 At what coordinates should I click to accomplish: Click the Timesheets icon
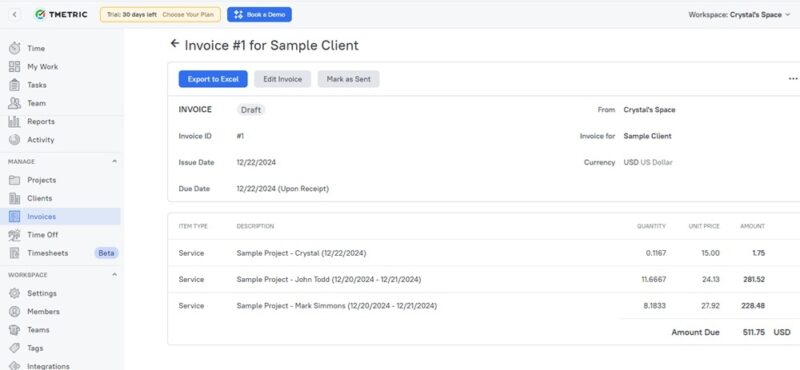[x=14, y=253]
